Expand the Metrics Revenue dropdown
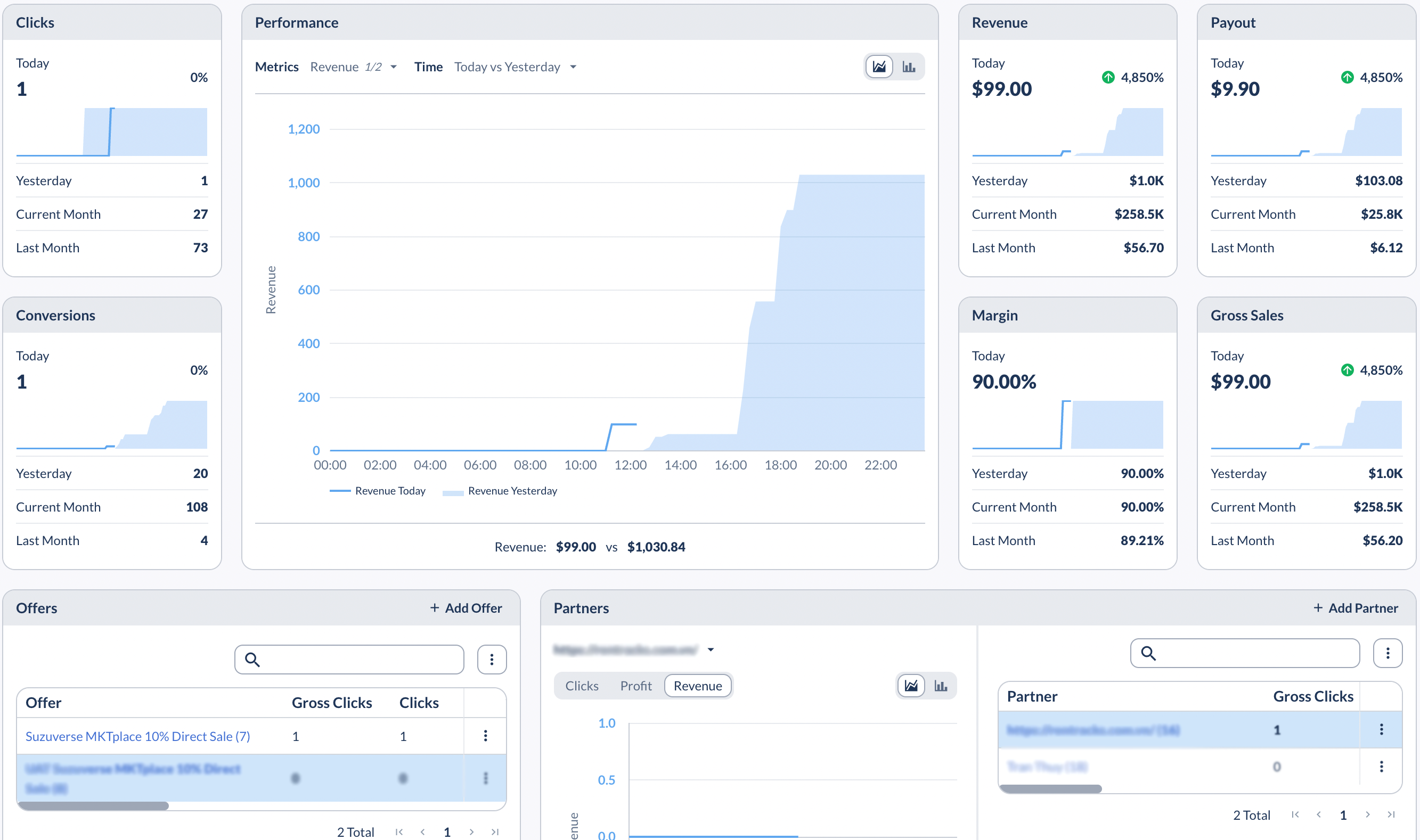 [353, 67]
